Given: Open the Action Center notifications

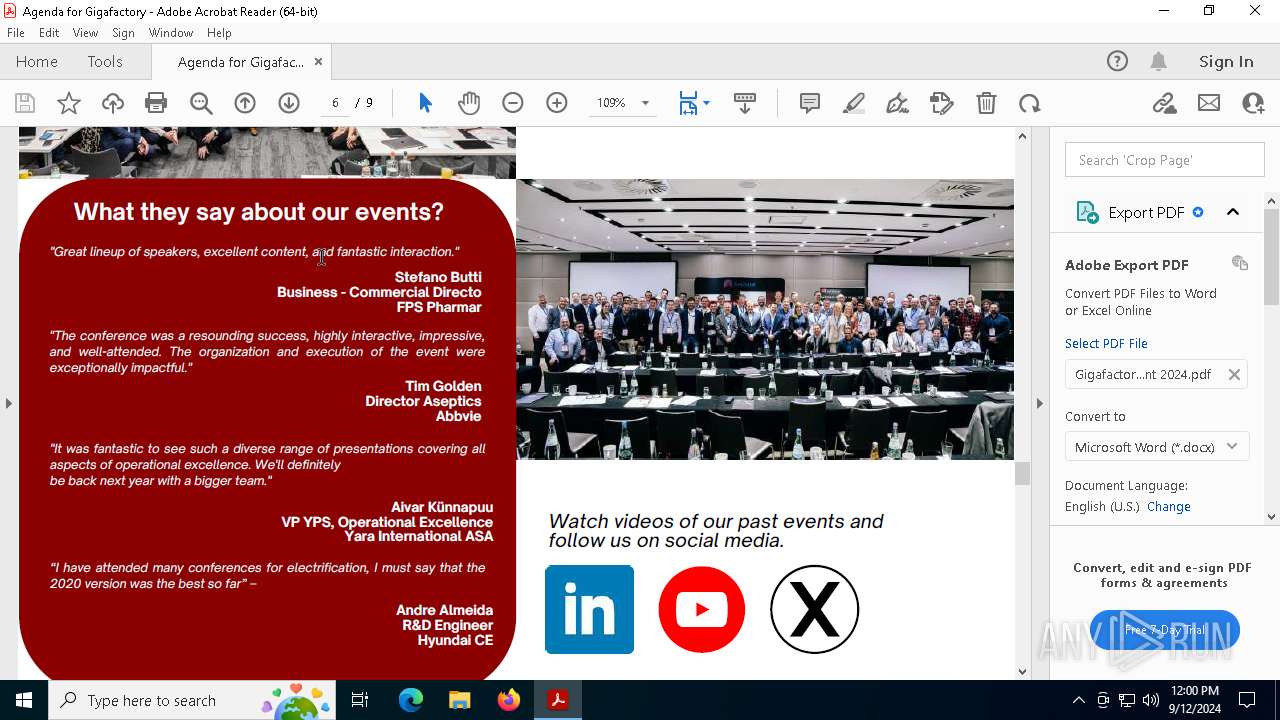Looking at the screenshot, I should point(1248,700).
